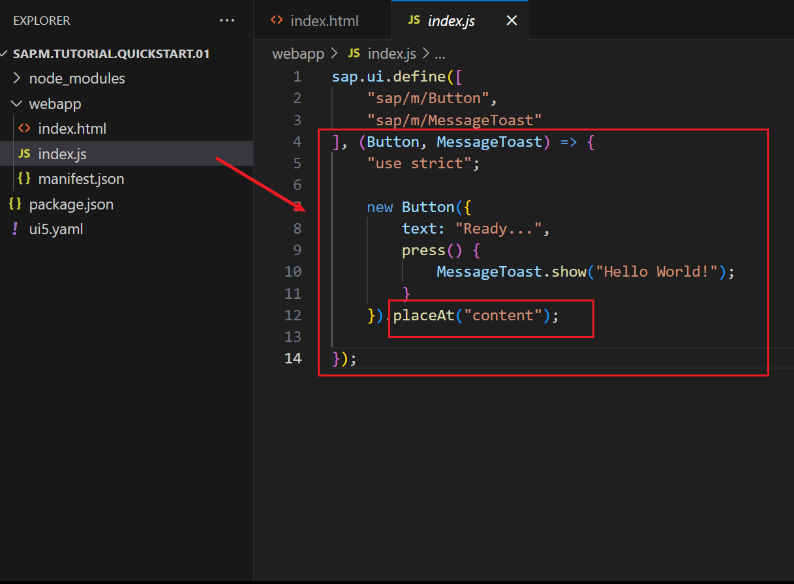The height and width of the screenshot is (584, 794).
Task: Collapse the webapp folder
Action: (x=16, y=104)
